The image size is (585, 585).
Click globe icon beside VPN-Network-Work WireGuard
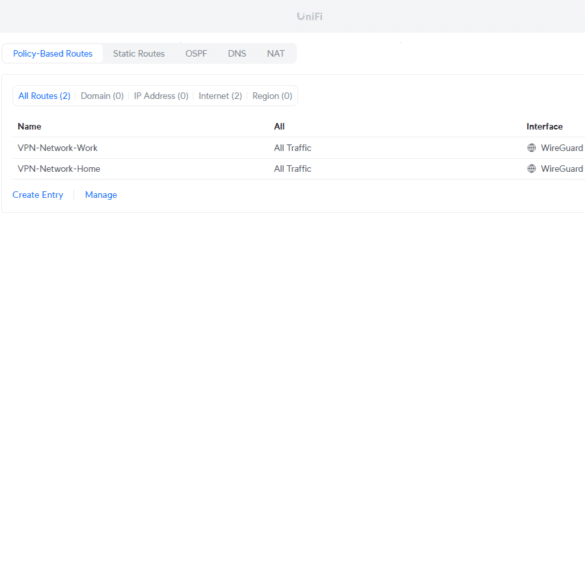tap(531, 148)
